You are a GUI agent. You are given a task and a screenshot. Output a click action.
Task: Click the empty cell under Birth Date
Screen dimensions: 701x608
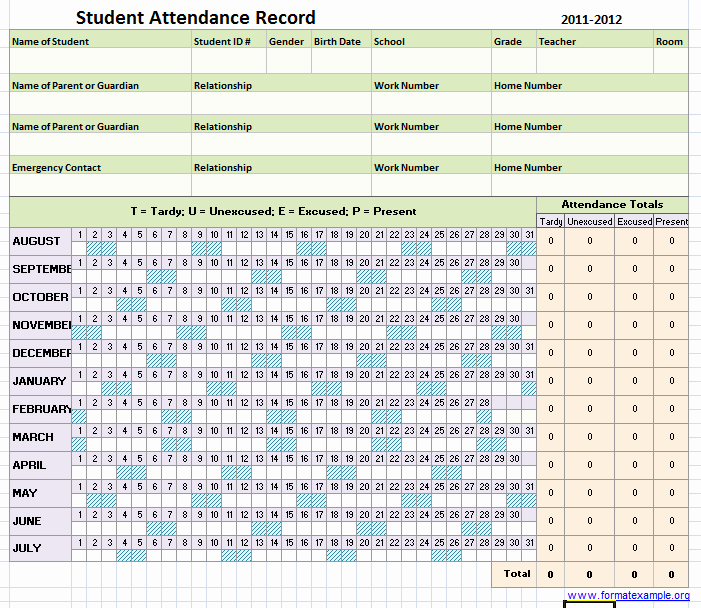point(342,60)
